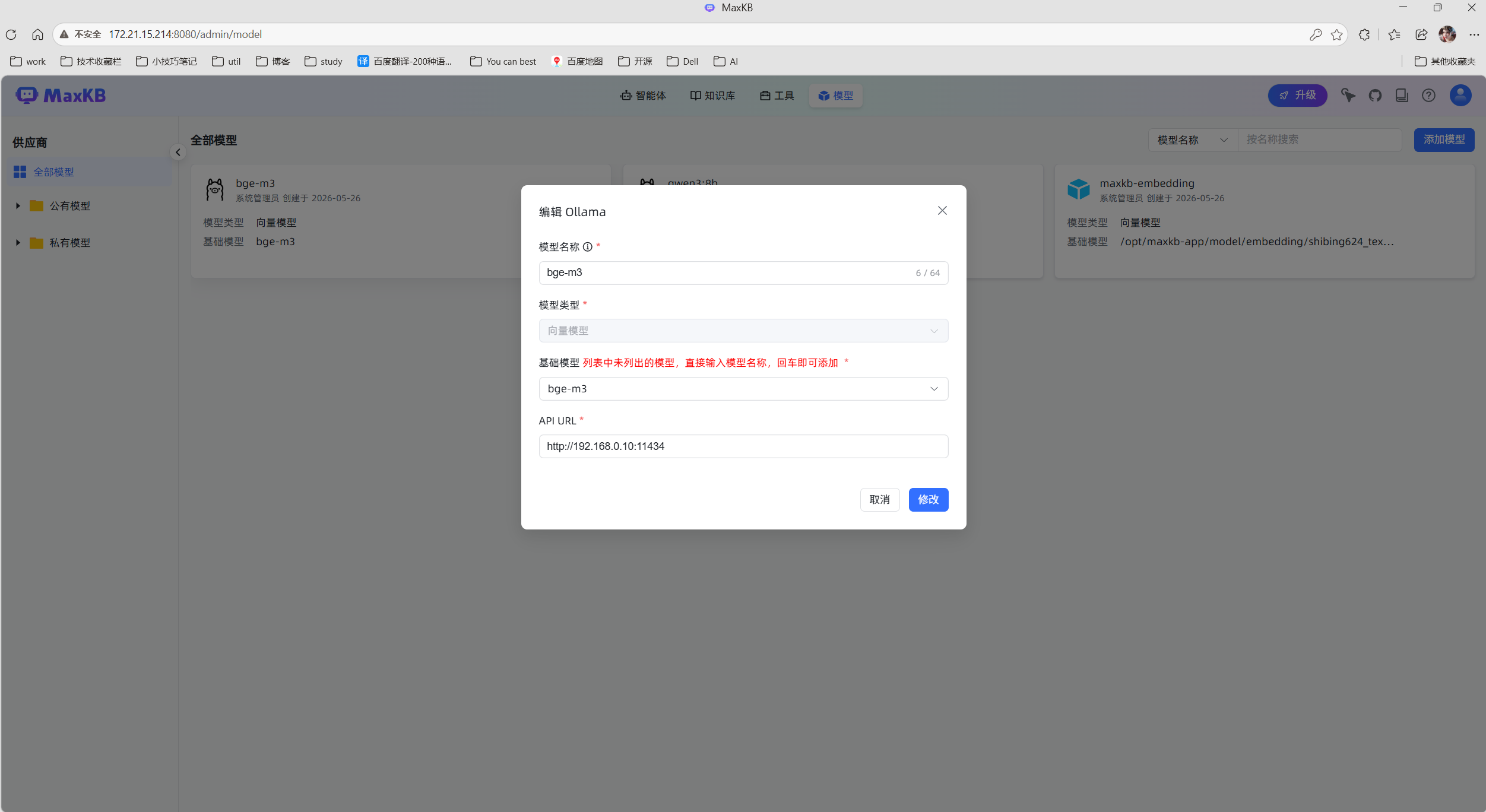1486x812 pixels.
Task: Click the MaxKB logo
Action: [61, 96]
